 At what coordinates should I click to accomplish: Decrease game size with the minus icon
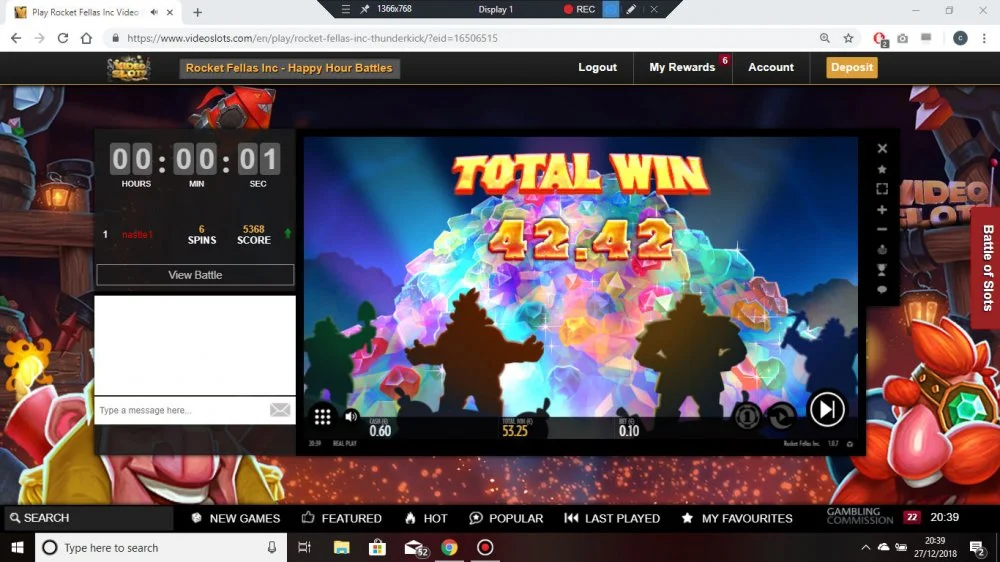(882, 229)
